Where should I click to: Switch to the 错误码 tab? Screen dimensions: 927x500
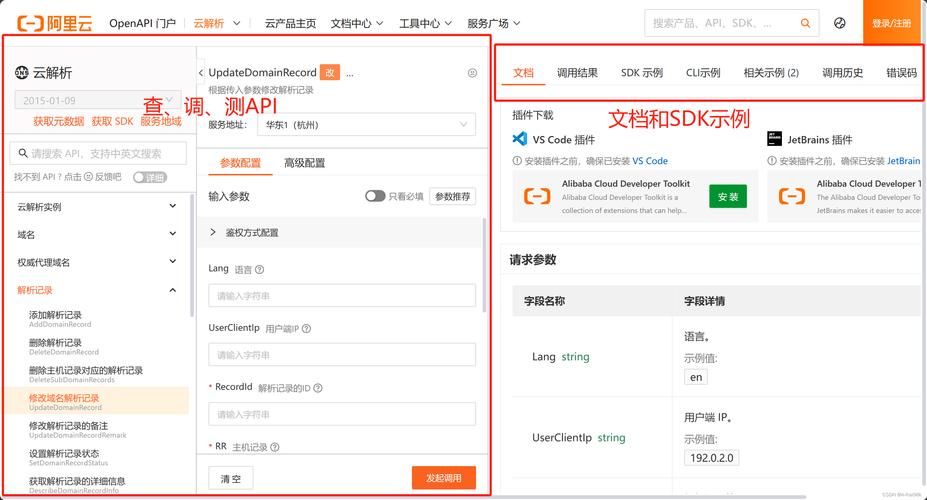(x=902, y=73)
